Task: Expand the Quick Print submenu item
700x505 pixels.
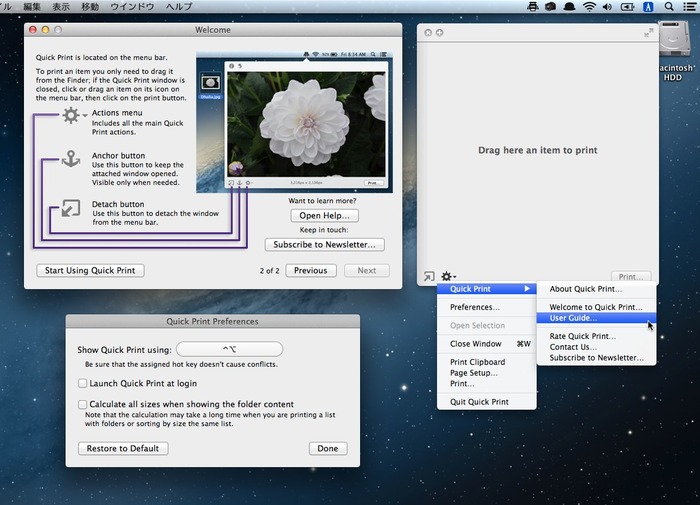Action: point(487,289)
